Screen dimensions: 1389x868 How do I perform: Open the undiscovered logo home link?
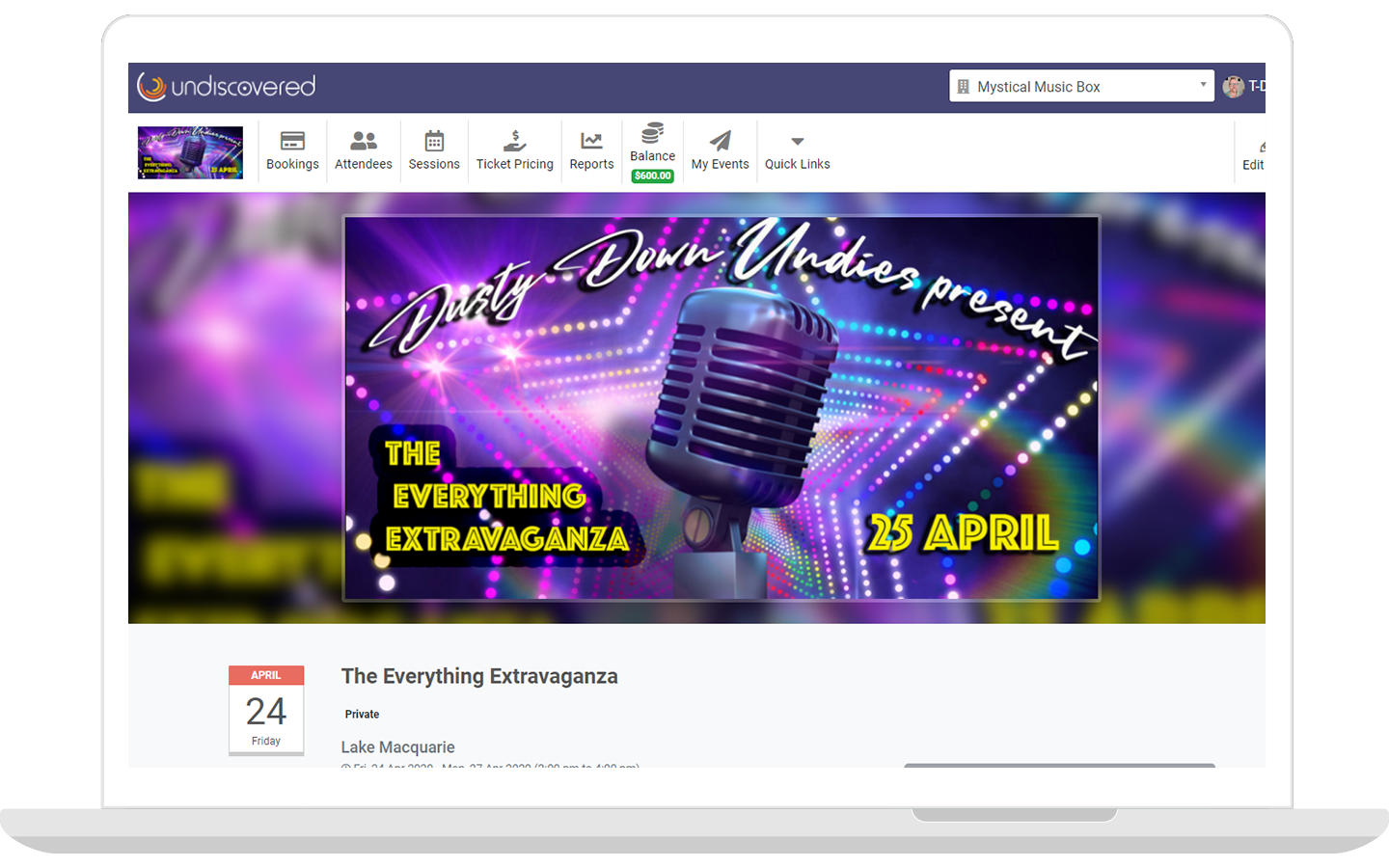pos(227,87)
